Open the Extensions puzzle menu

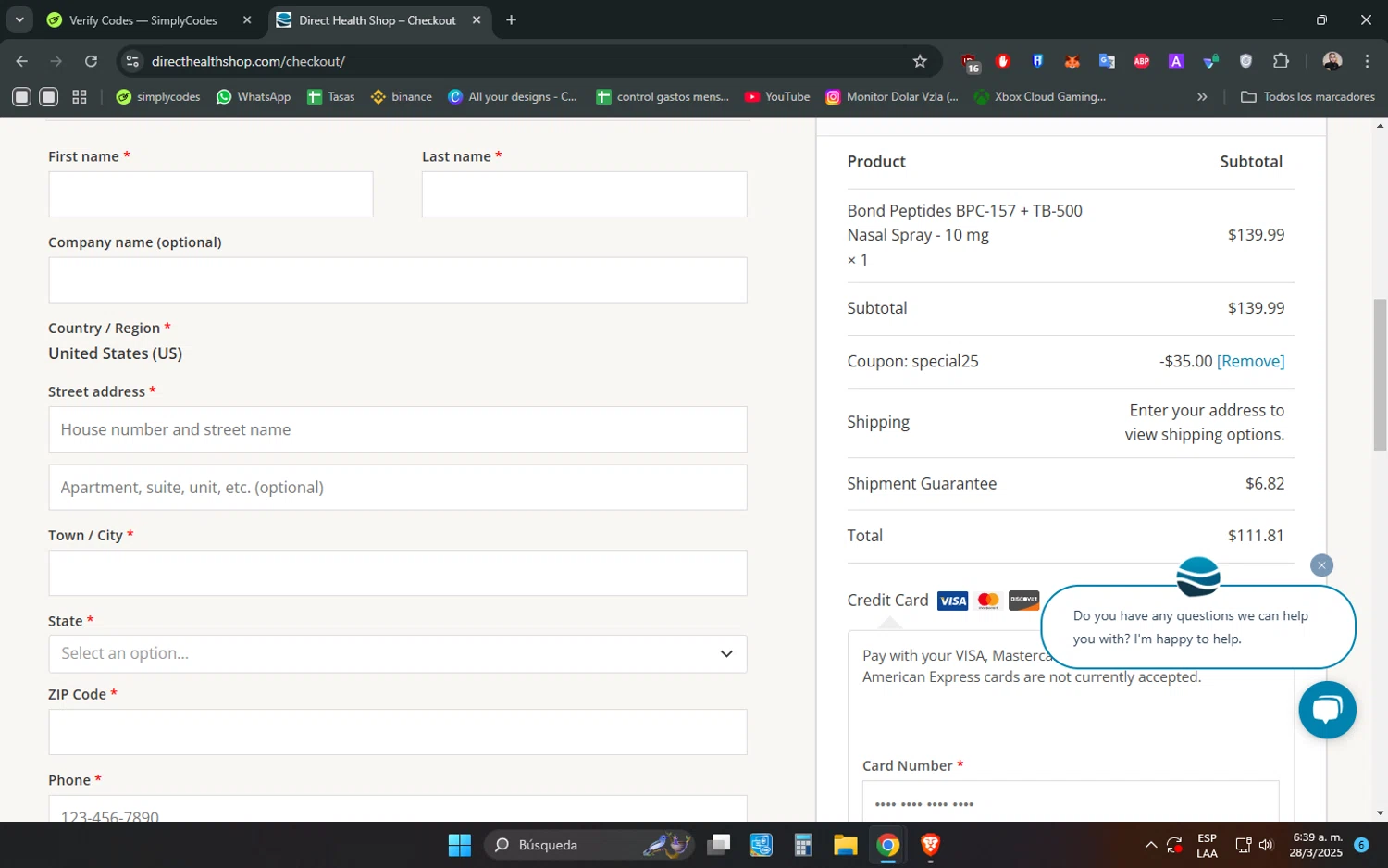coord(1281,61)
